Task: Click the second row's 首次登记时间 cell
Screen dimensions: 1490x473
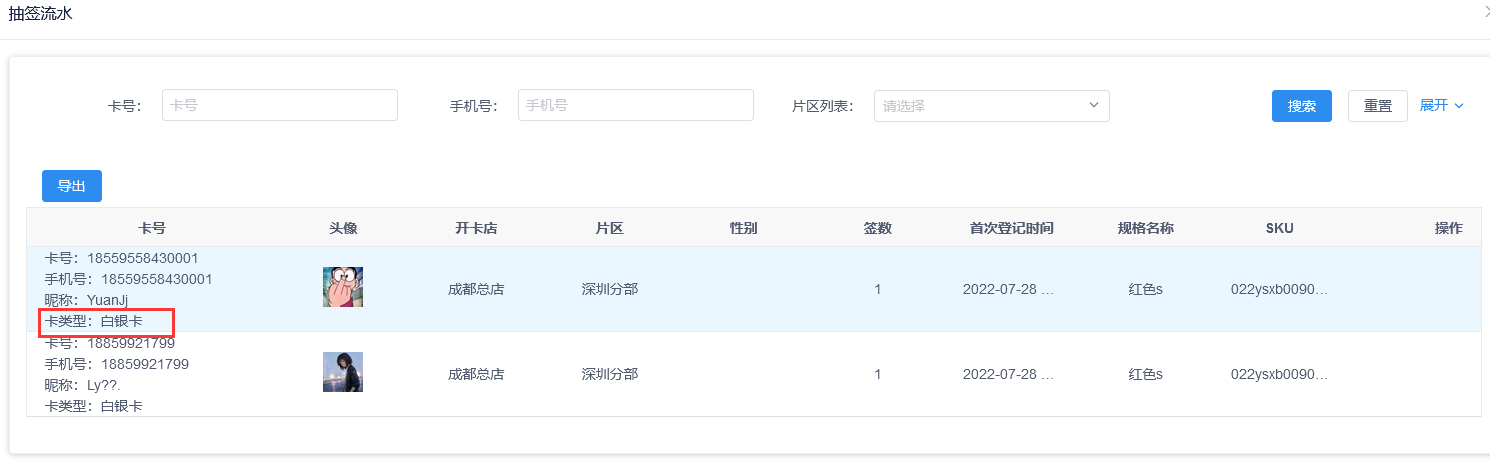Action: (x=1008, y=375)
